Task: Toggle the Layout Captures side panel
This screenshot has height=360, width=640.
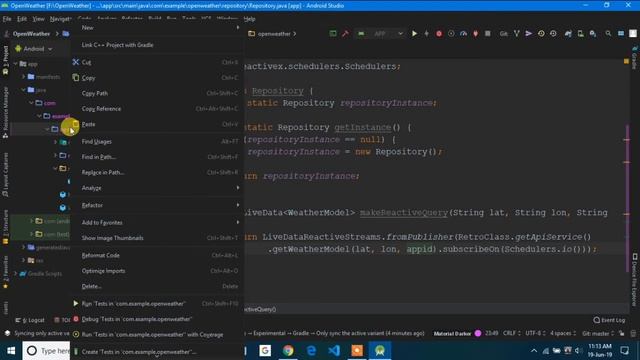Action: coord(5,175)
